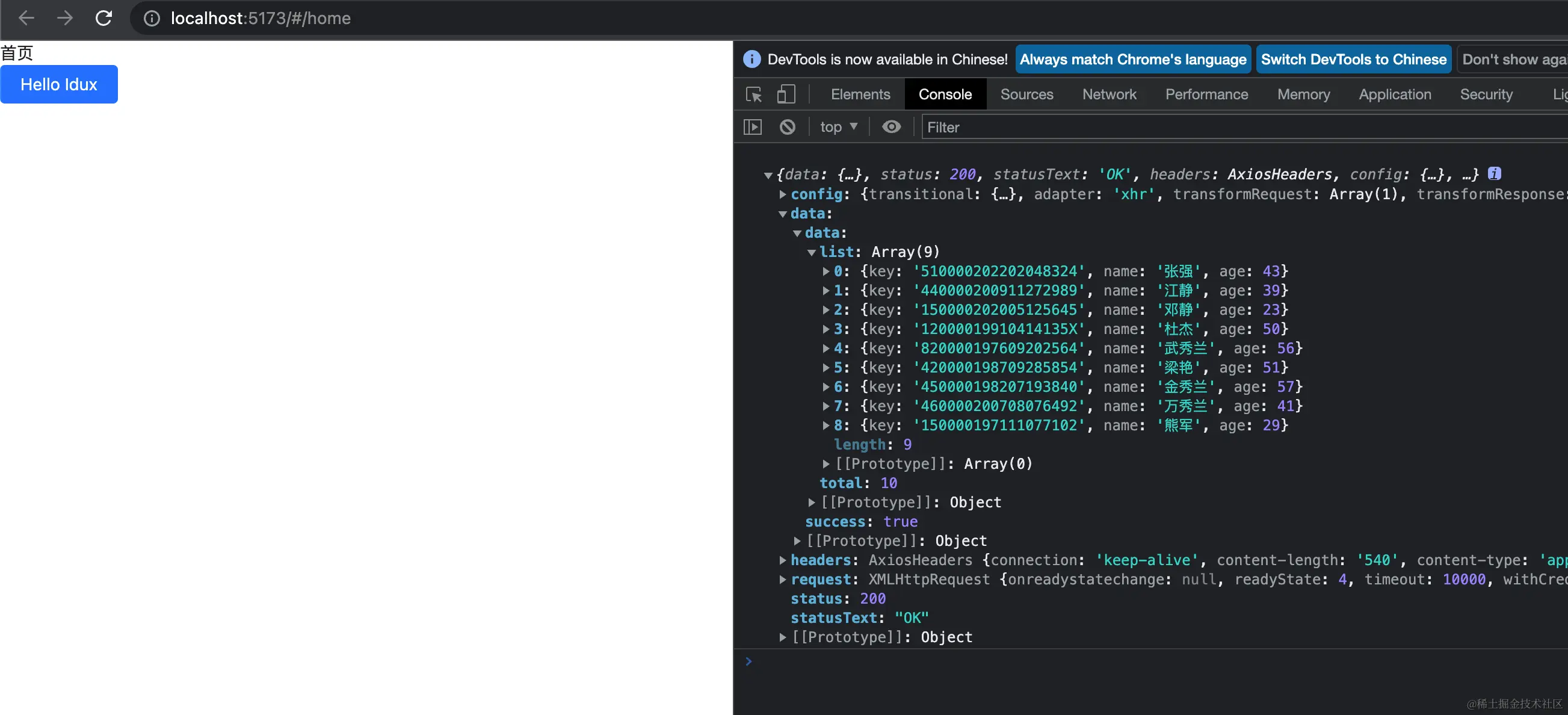Click the Don't show again button
Viewport: 1568px width, 715px height.
tap(1513, 59)
